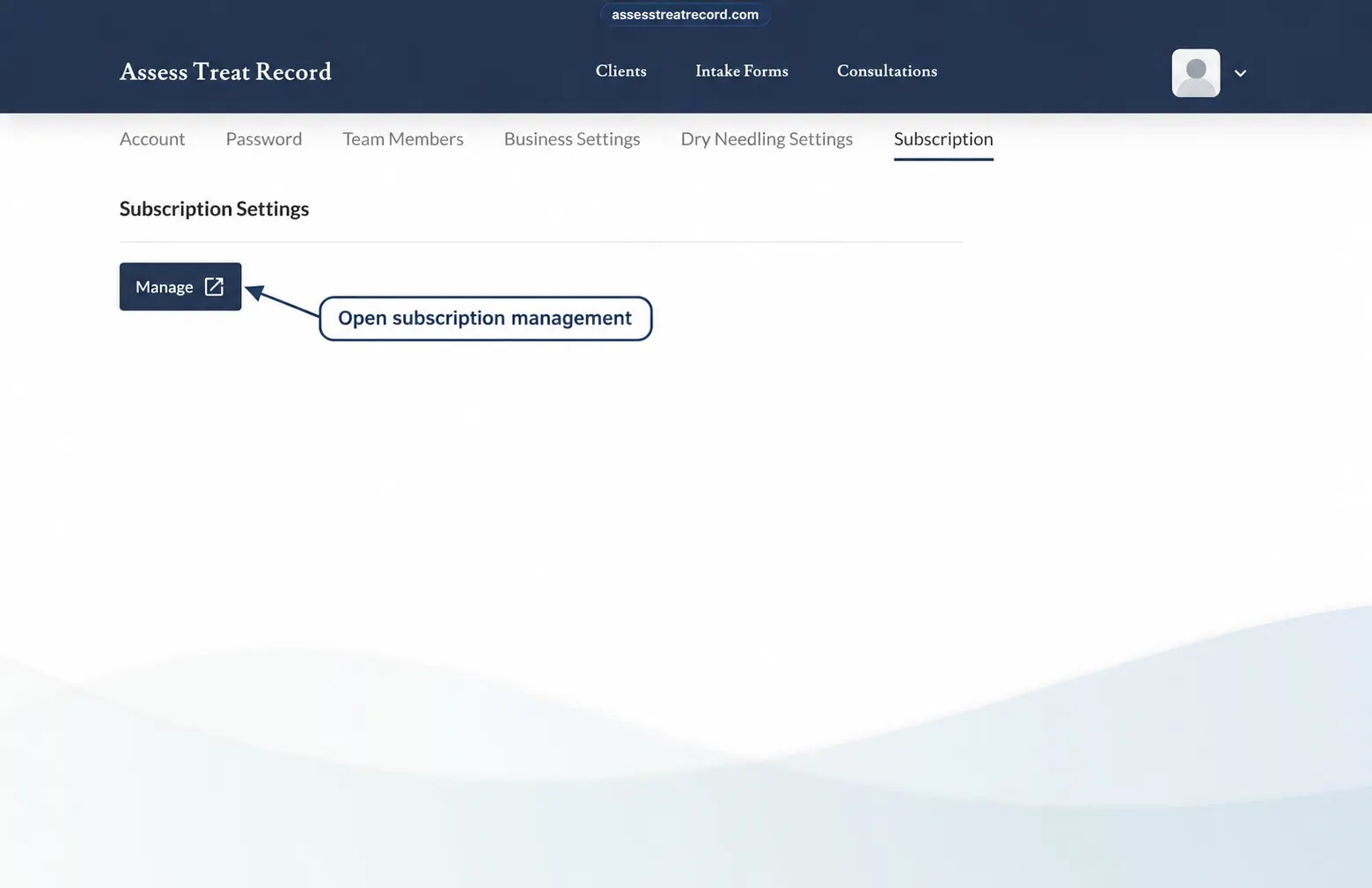The image size is (1372, 888).
Task: Go to Assess Treat Record home logo
Action: pos(225,71)
